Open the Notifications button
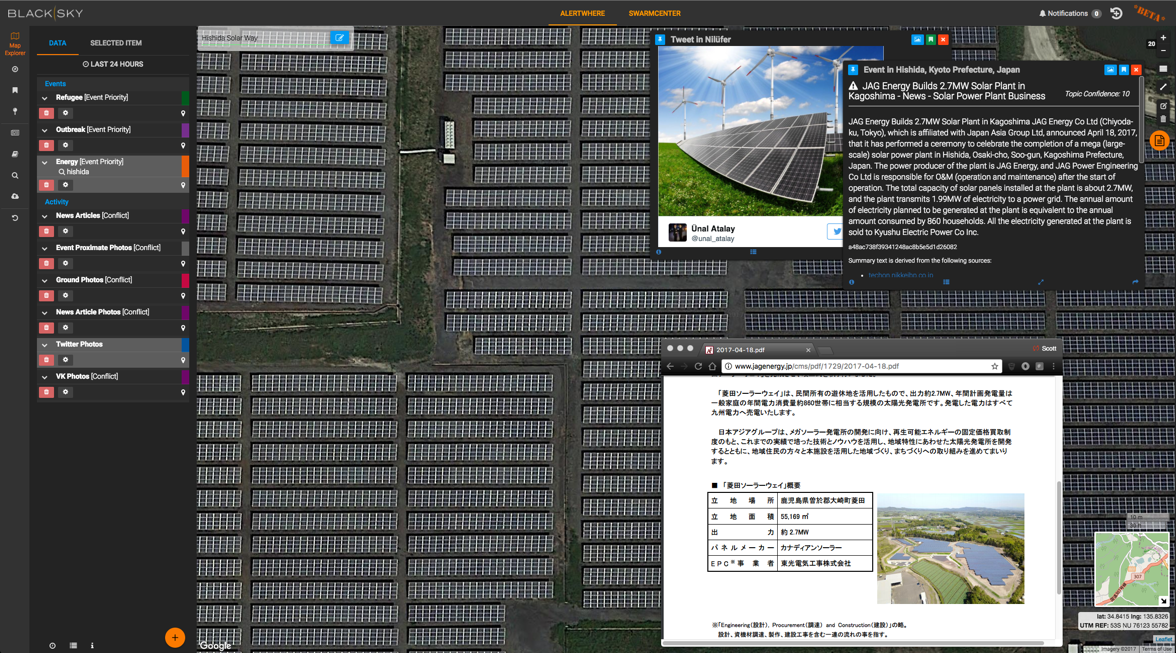 point(1069,14)
